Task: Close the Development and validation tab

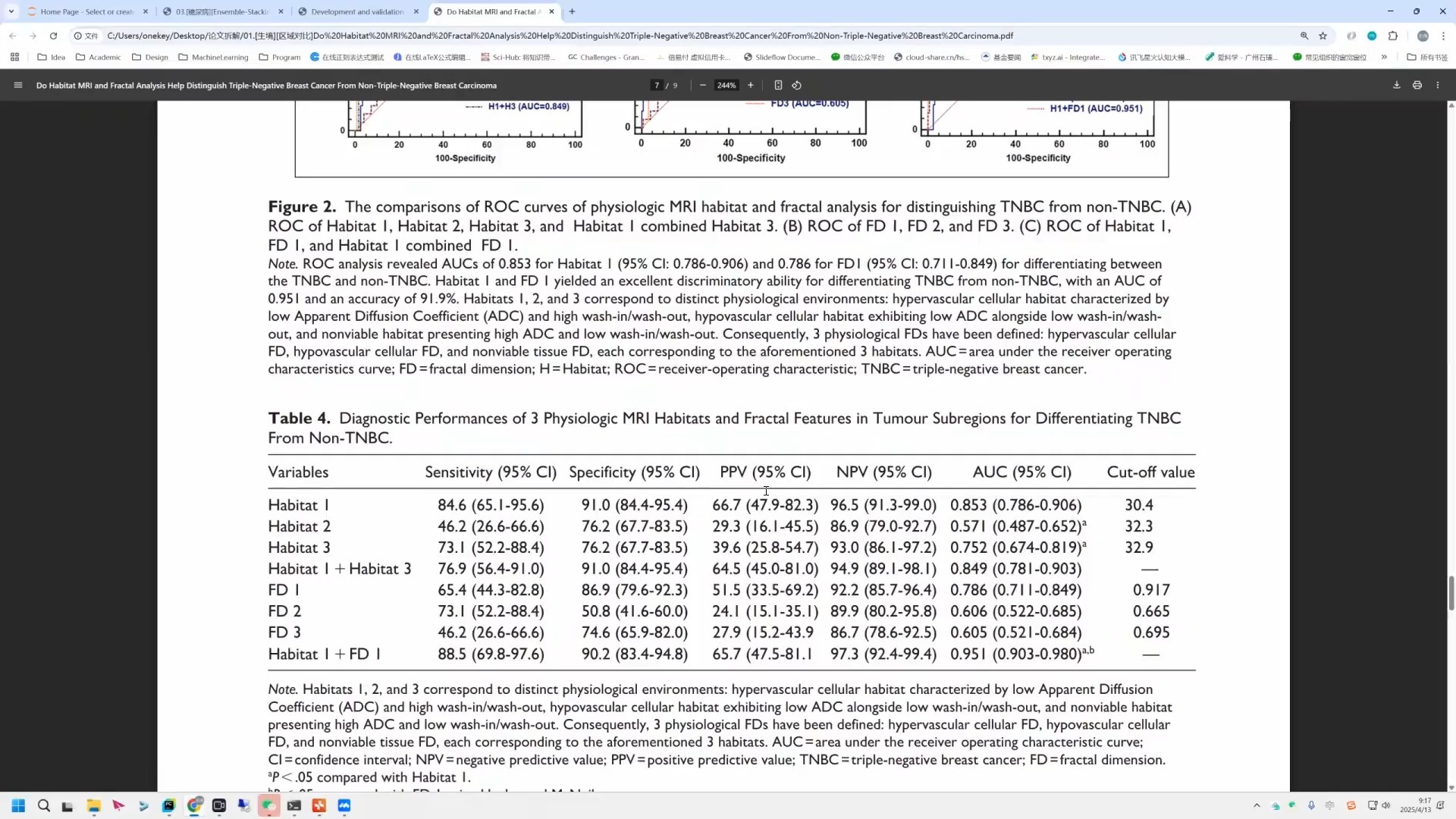Action: (416, 11)
